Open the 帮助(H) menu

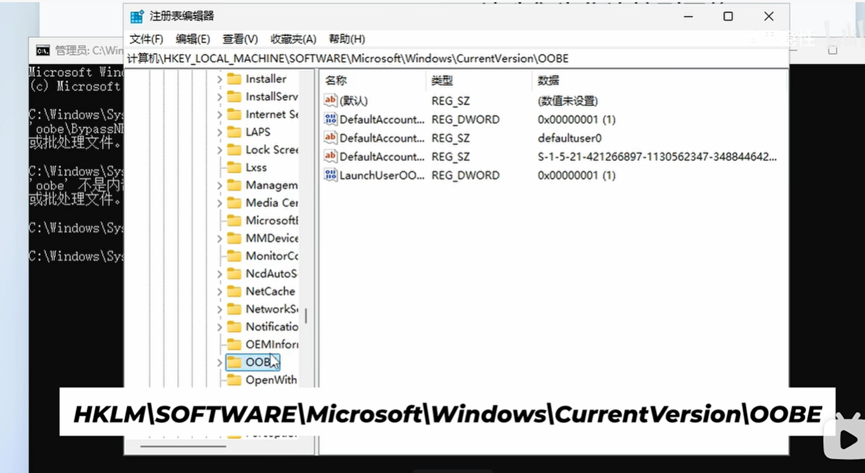point(347,39)
